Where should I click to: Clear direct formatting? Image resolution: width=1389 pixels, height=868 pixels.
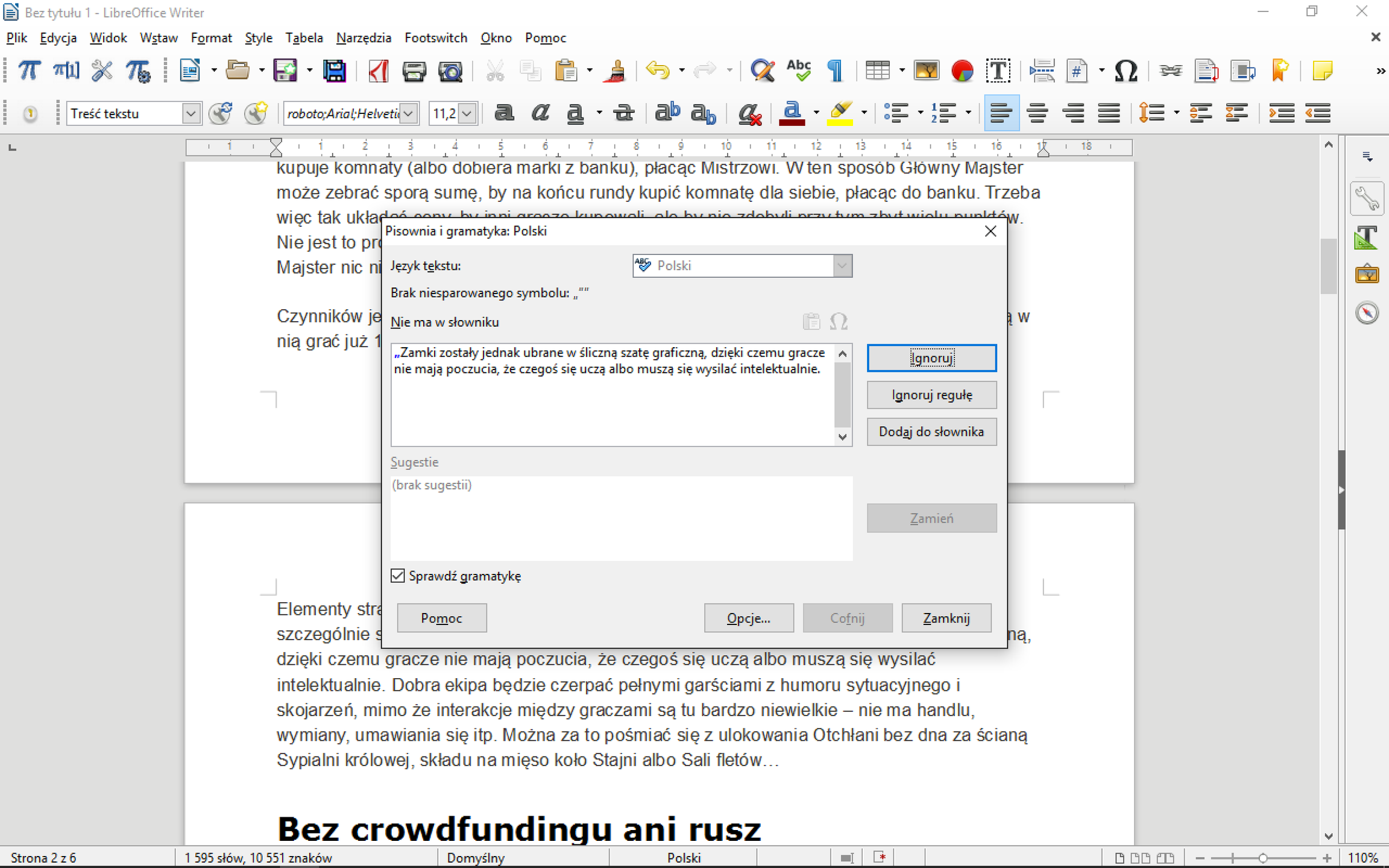pyautogui.click(x=749, y=113)
